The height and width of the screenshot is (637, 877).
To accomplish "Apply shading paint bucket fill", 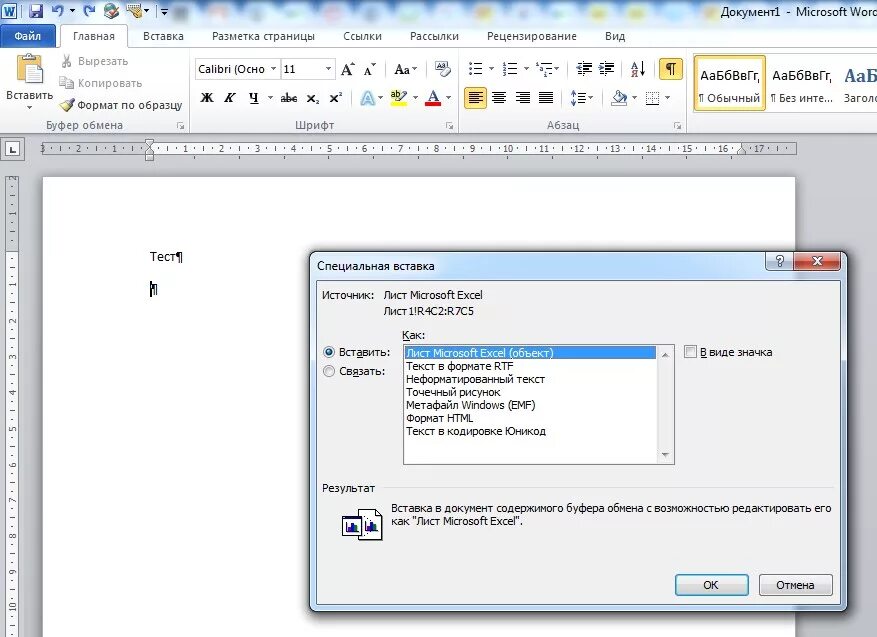I will tap(619, 98).
